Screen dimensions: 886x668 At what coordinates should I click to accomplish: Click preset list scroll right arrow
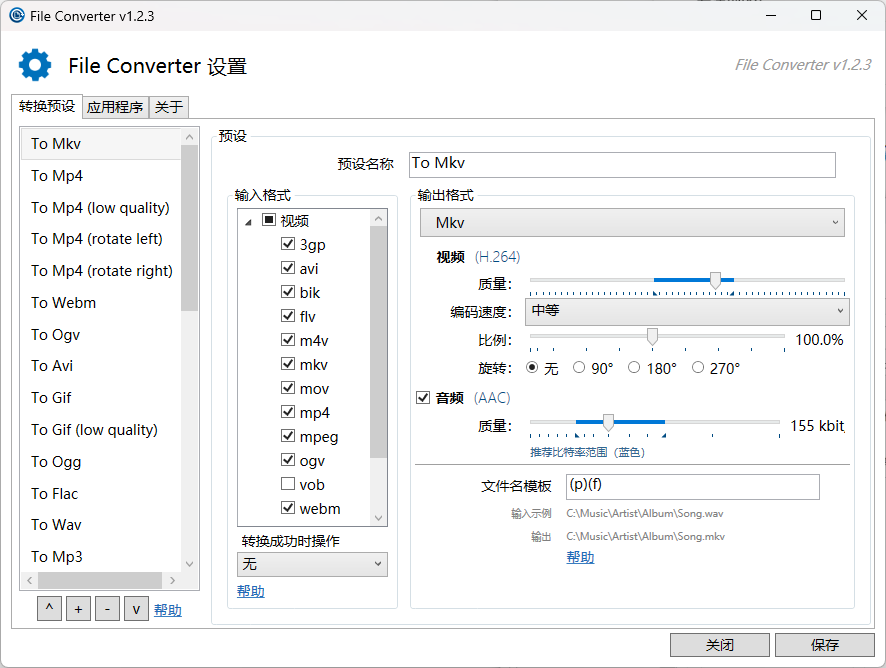tap(172, 580)
